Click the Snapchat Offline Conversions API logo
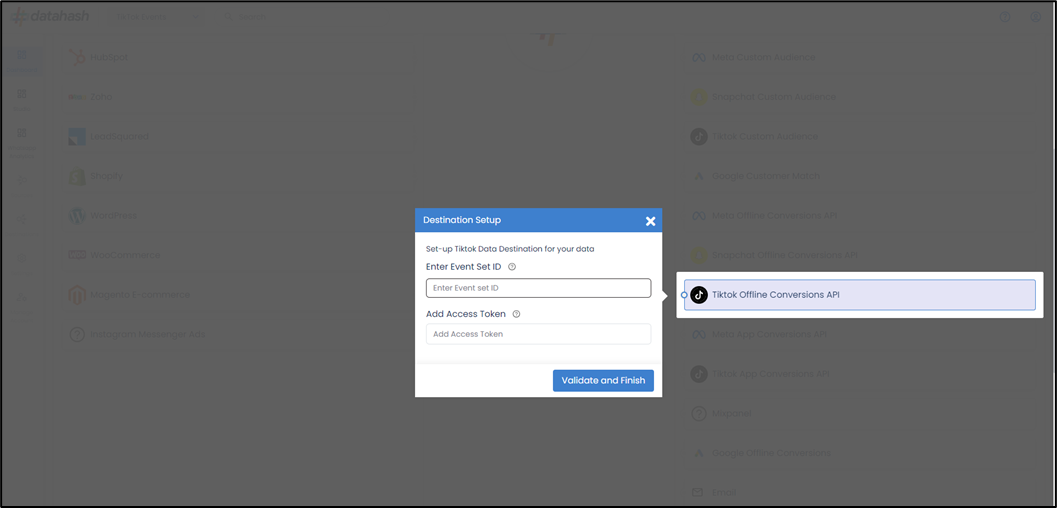This screenshot has width=1057, height=508. (699, 255)
